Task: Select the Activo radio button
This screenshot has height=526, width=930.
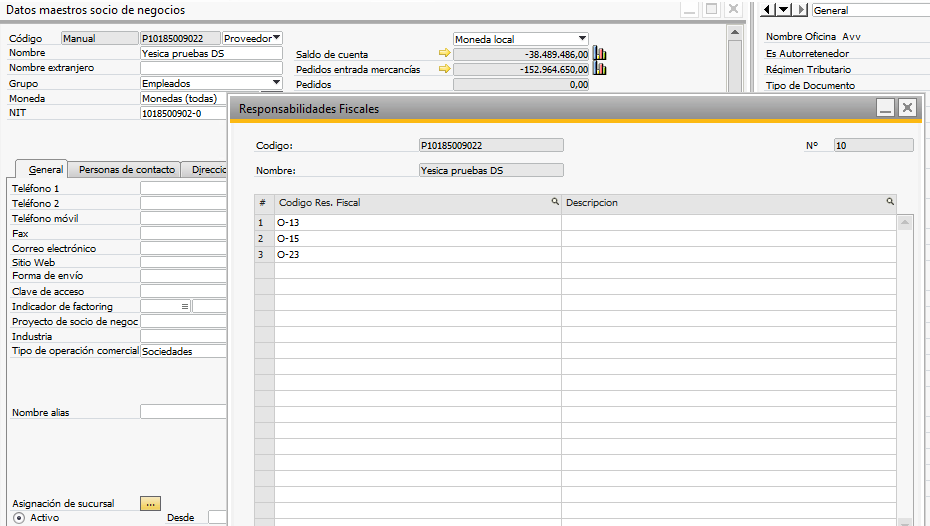Action: (x=19, y=518)
